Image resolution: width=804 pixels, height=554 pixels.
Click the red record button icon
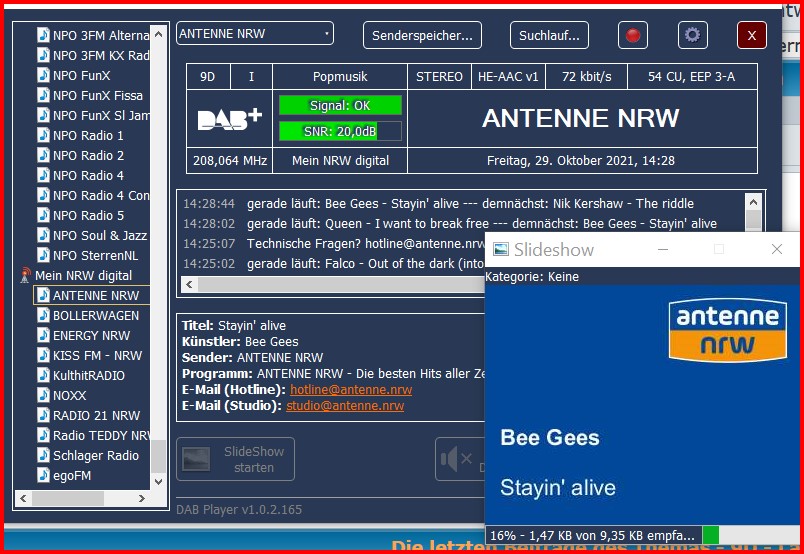click(632, 35)
